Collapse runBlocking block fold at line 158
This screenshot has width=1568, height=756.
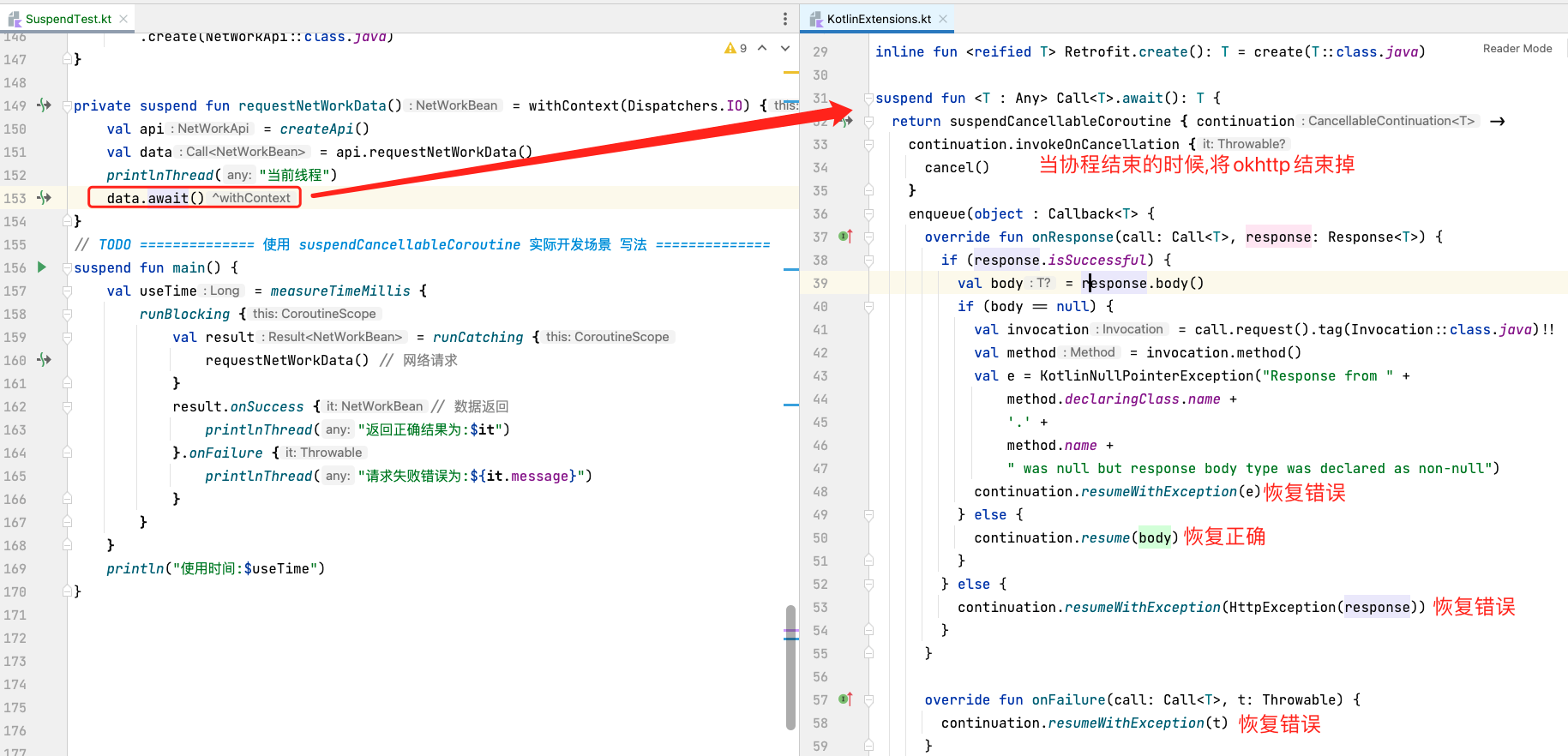(x=67, y=315)
